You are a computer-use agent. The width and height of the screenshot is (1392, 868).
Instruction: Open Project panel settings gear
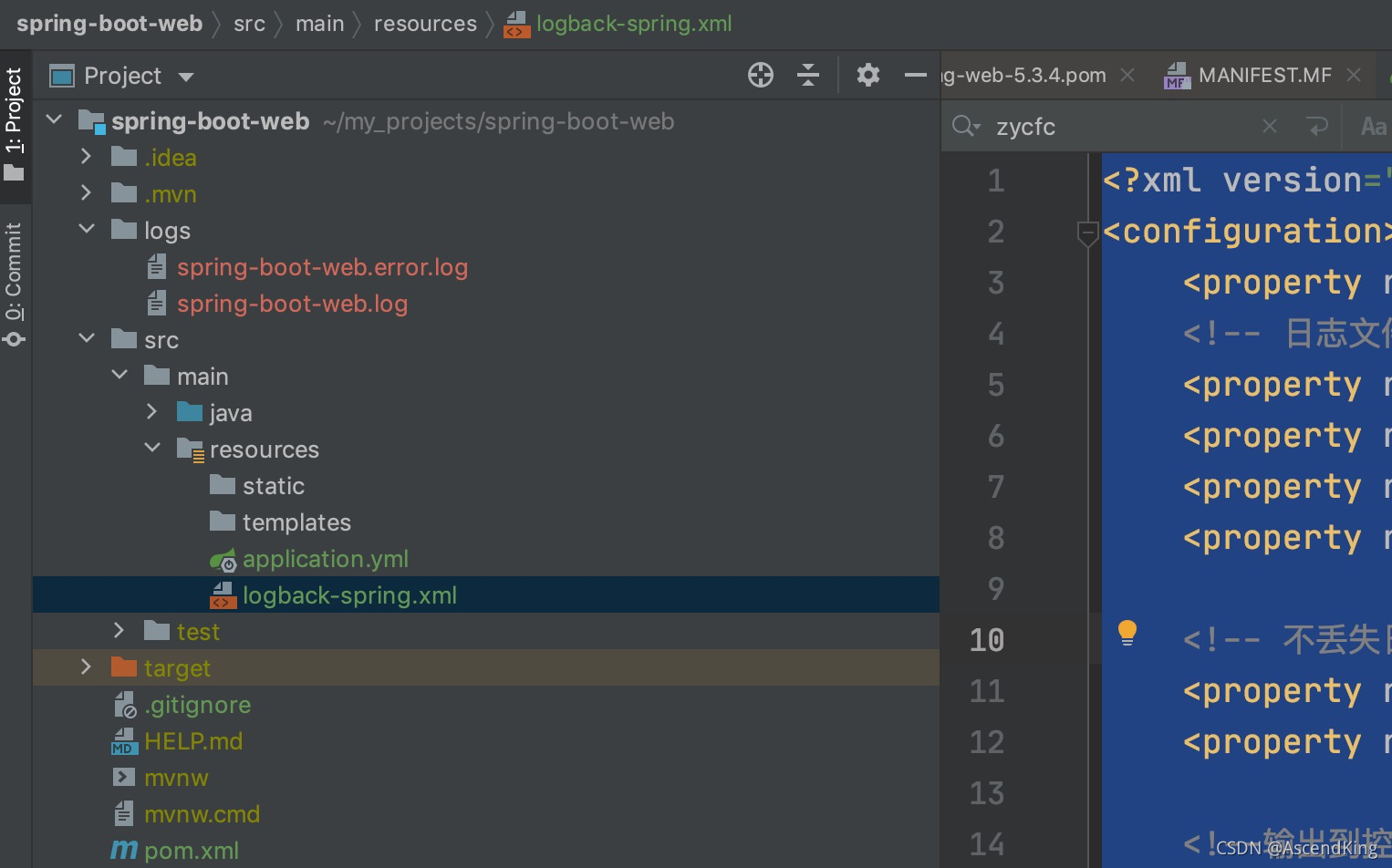point(867,75)
